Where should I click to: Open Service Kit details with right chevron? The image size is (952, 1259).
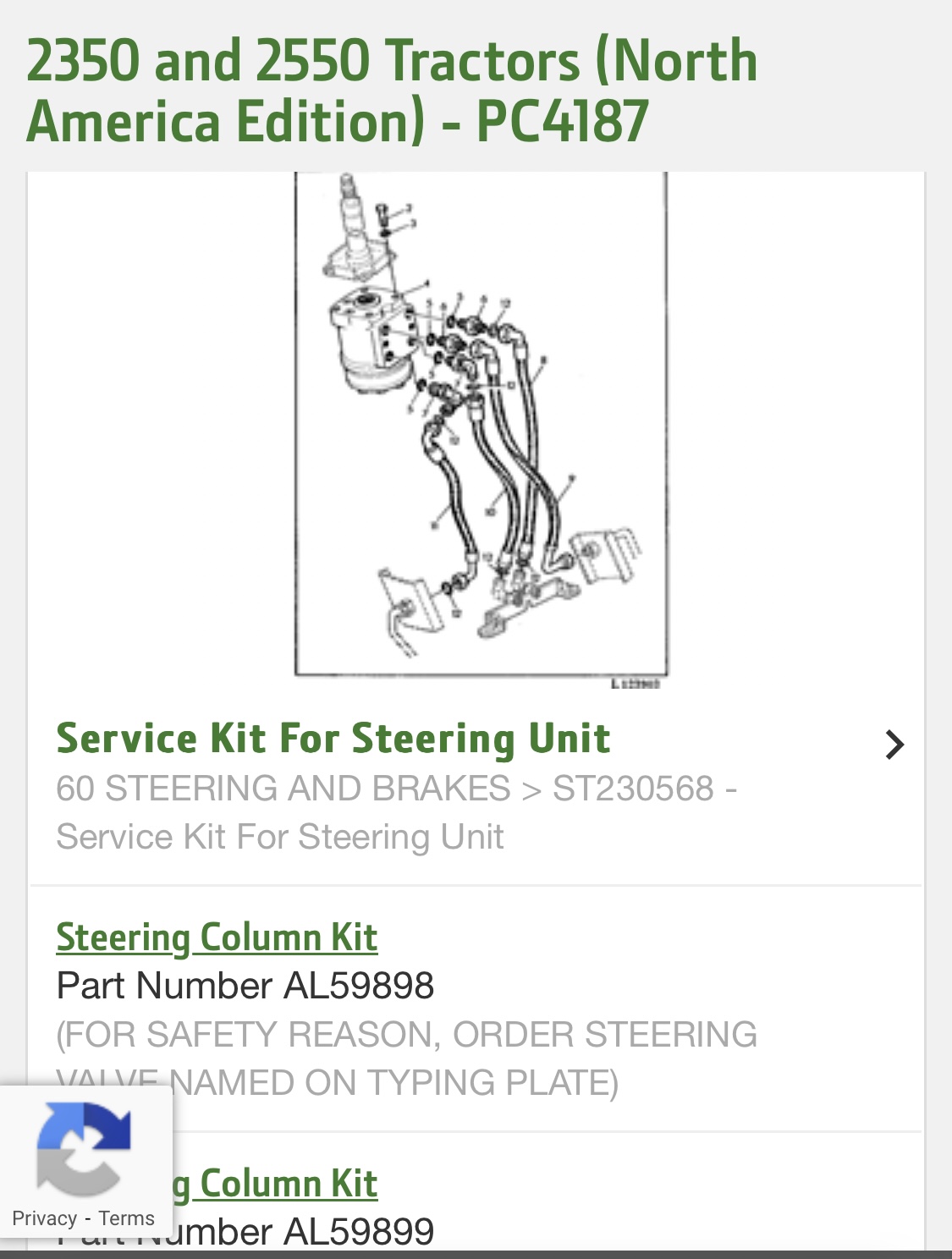(894, 745)
